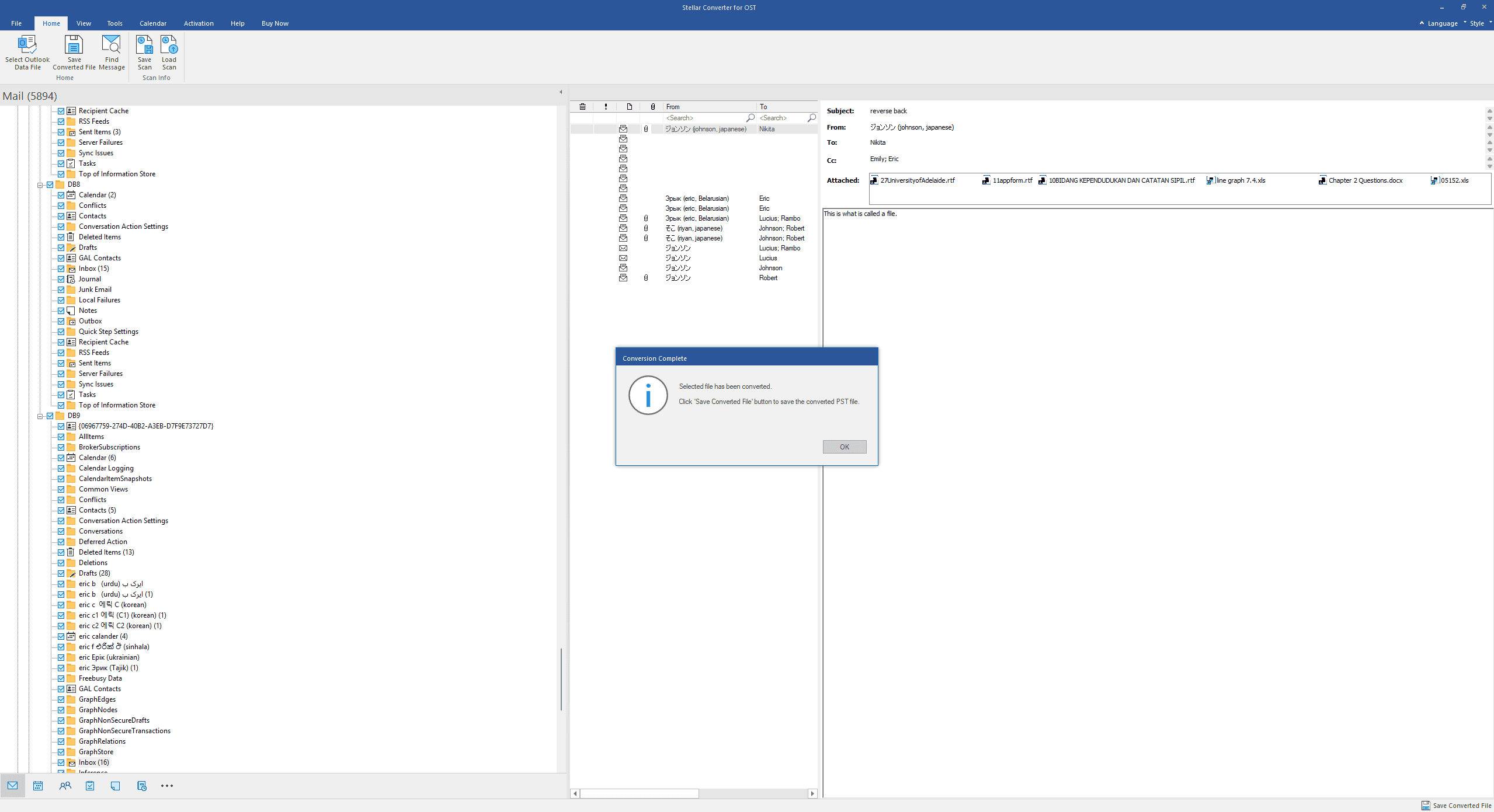Viewport: 1494px width, 812px height.
Task: Open the Calendar view in the bottom navigation
Action: pos(38,786)
